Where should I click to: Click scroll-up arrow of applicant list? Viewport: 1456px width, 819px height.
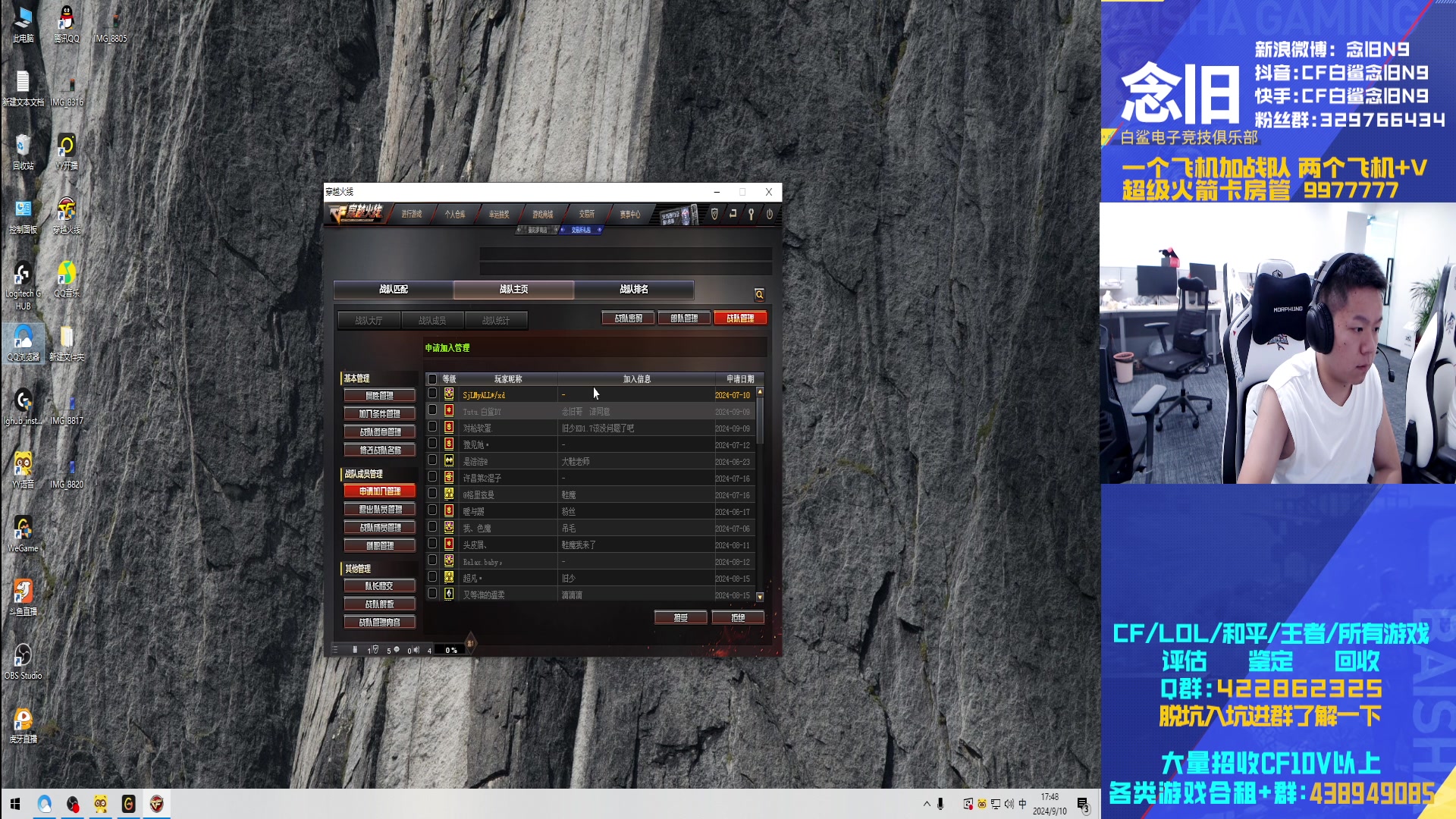760,391
